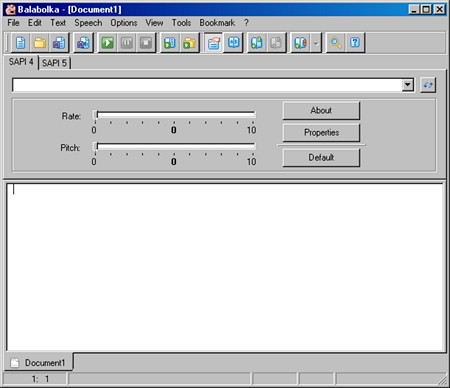Switch to the SAPI 5 tab
Image resolution: width=450 pixels, height=388 pixels.
[x=54, y=63]
